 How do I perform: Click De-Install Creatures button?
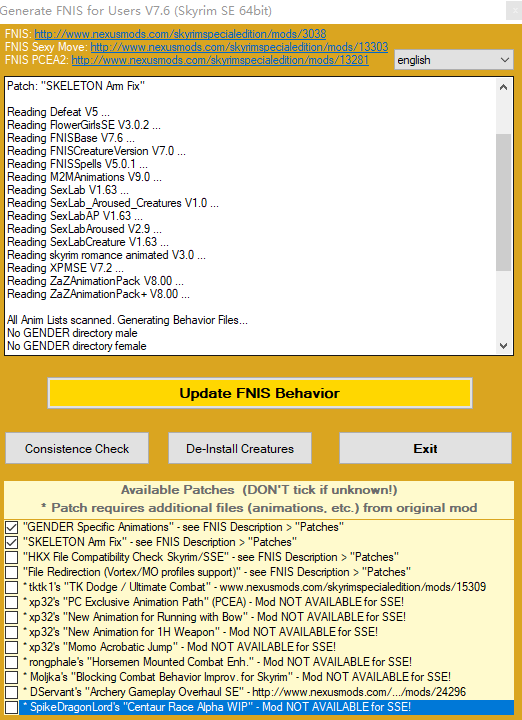240,448
